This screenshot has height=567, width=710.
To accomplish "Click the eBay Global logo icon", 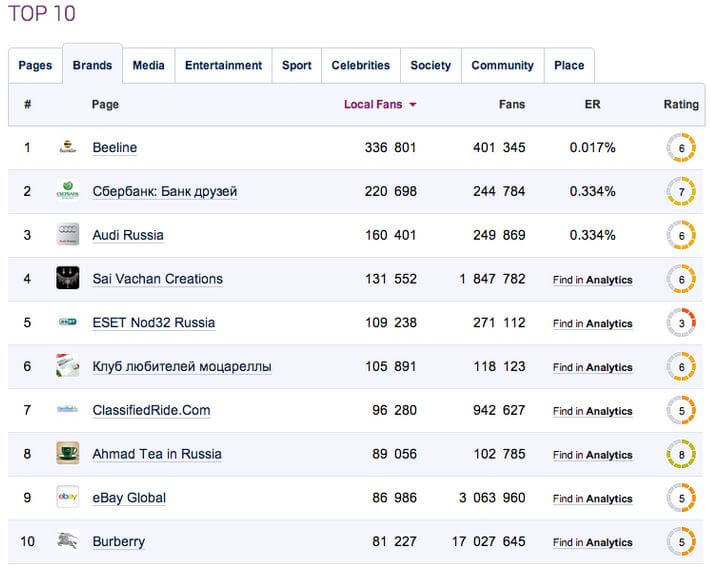I will pyautogui.click(x=67, y=497).
